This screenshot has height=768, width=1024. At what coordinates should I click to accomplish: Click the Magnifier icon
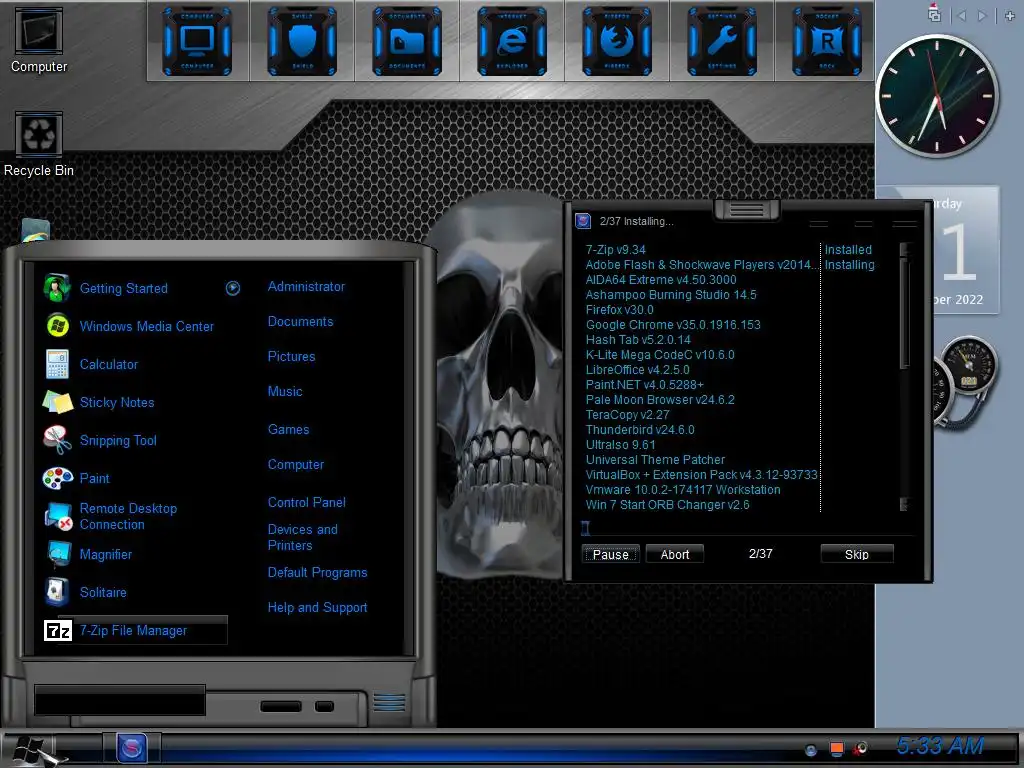[x=59, y=554]
